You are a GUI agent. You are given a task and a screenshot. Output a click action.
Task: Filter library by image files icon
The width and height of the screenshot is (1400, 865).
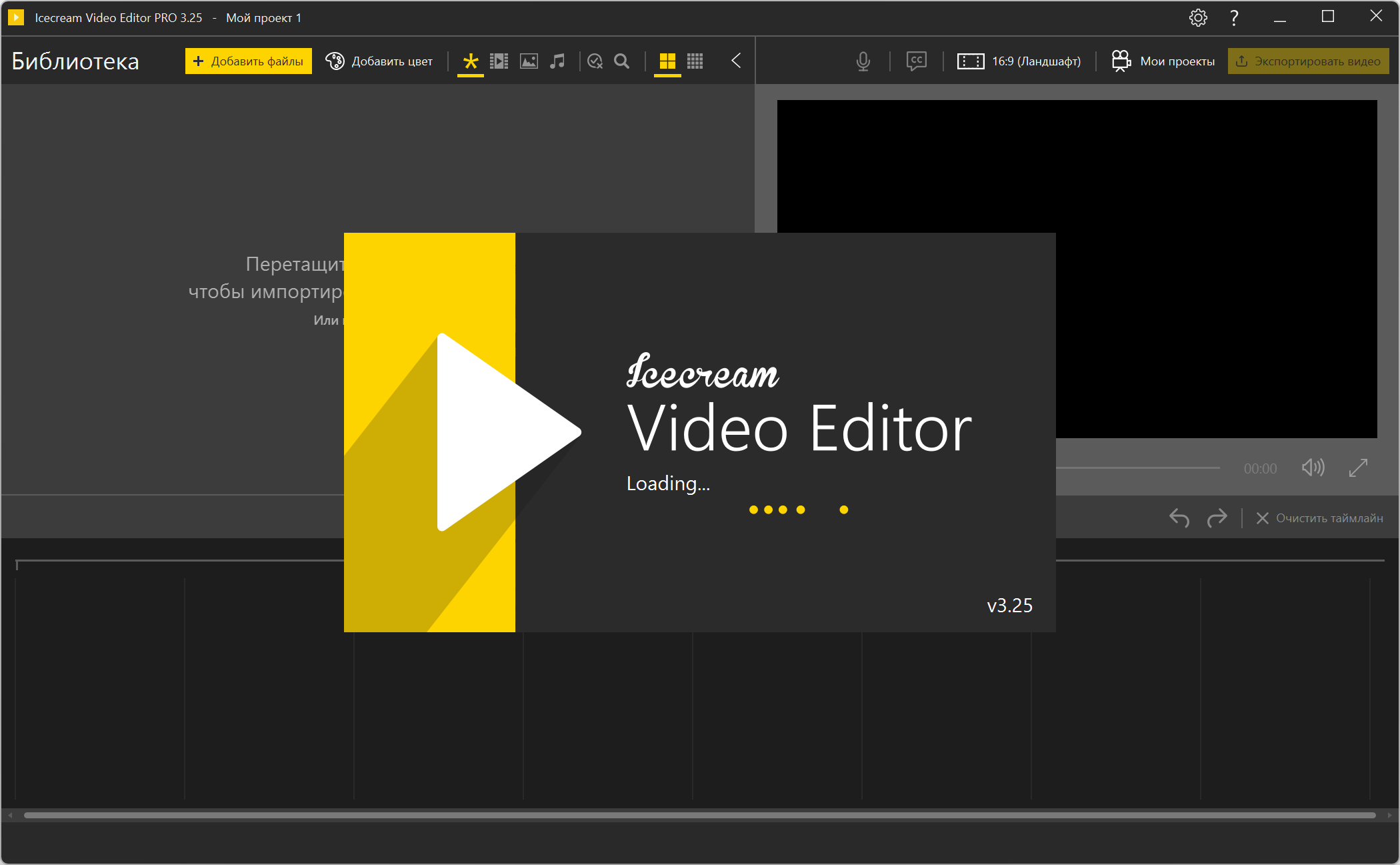[x=529, y=61]
